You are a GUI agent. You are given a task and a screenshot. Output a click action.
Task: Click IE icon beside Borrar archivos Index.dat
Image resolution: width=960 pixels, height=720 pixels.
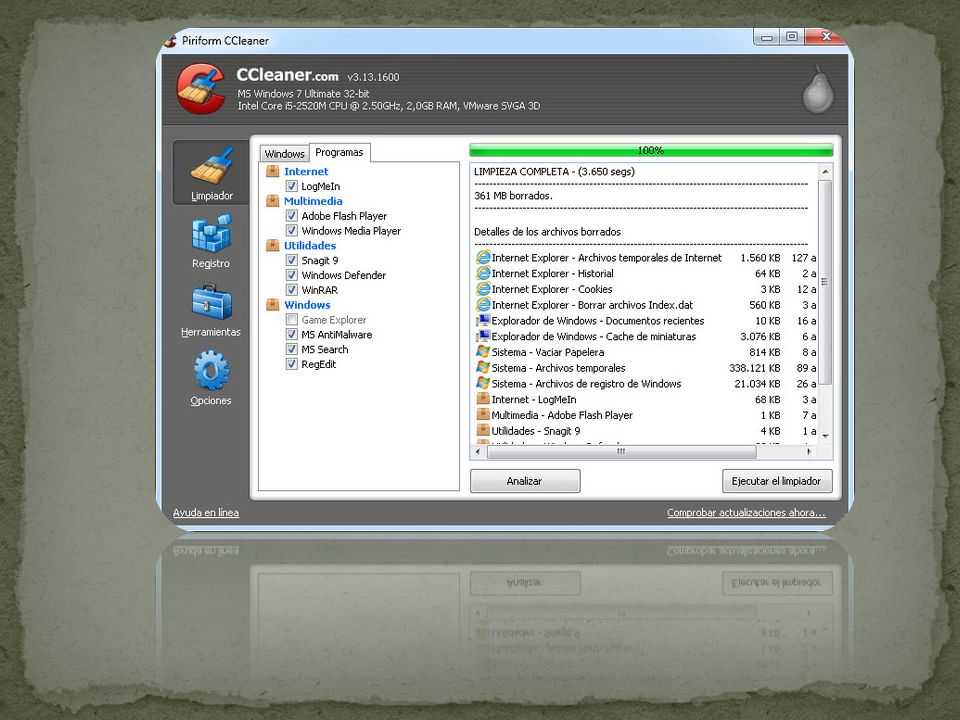(x=483, y=305)
